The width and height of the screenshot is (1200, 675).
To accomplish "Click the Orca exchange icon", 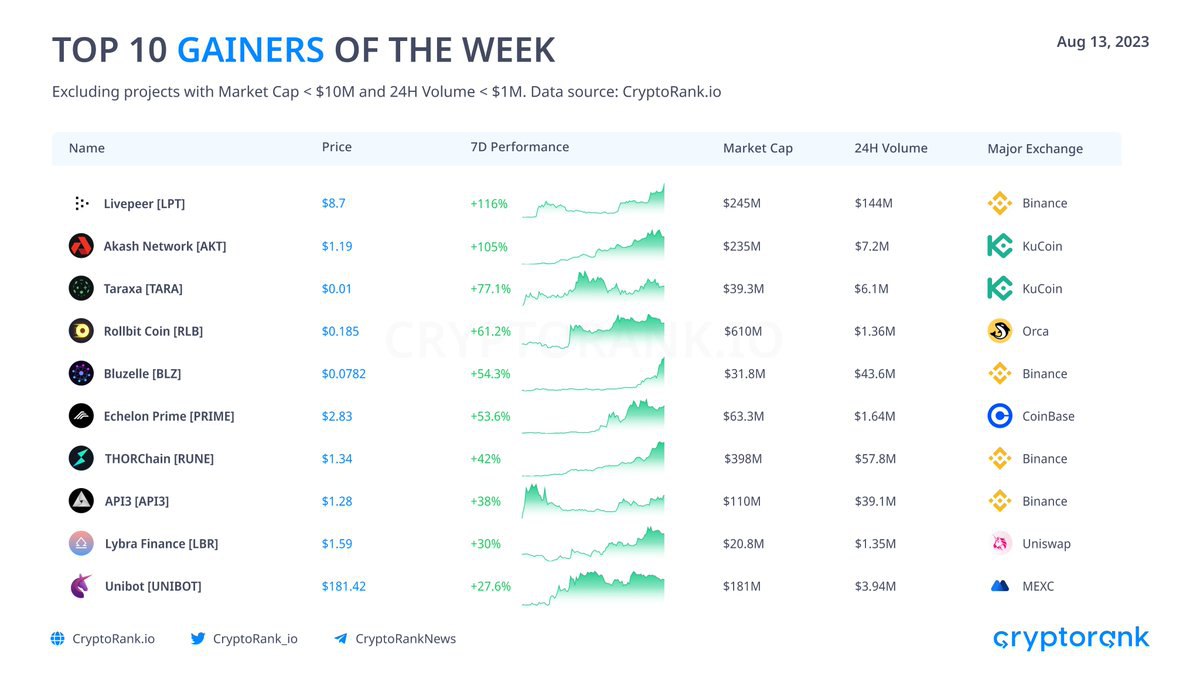I will point(999,331).
